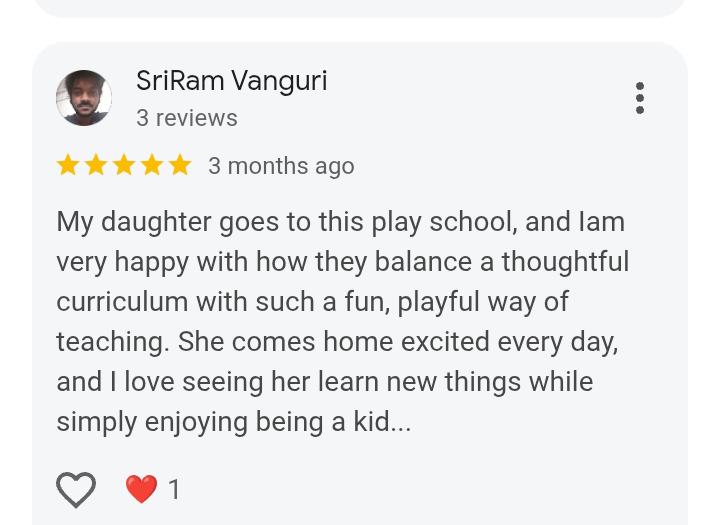The height and width of the screenshot is (525, 720).
Task: View the reviewer's 3 reviews
Action: tap(187, 118)
